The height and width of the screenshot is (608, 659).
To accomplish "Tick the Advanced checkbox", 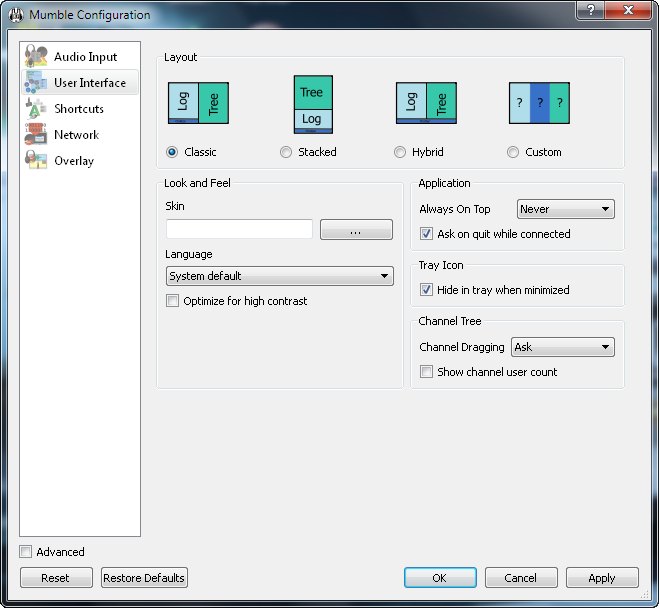I will pos(26,551).
